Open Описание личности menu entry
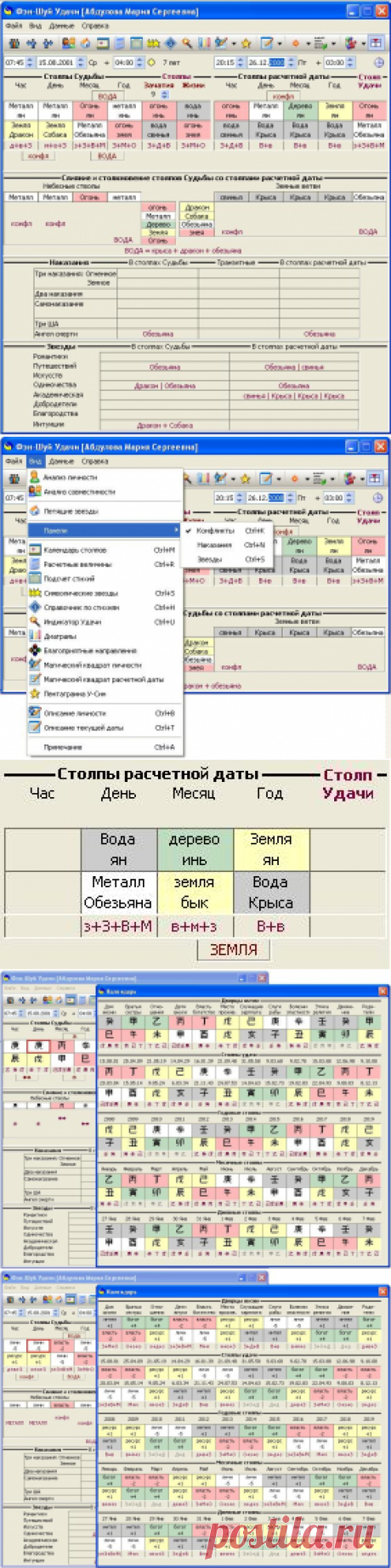Image resolution: width=391 pixels, height=1568 pixels. [x=105, y=713]
